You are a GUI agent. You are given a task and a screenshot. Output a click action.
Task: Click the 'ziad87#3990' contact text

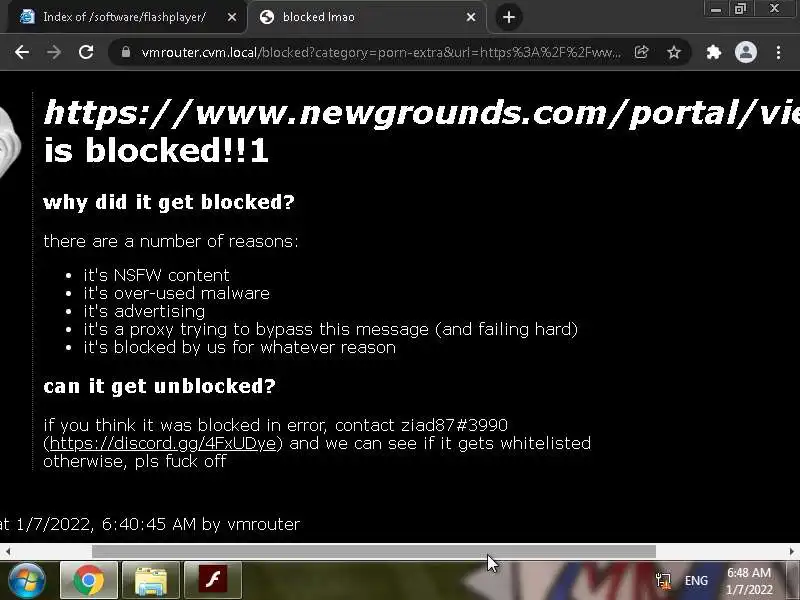tap(454, 425)
